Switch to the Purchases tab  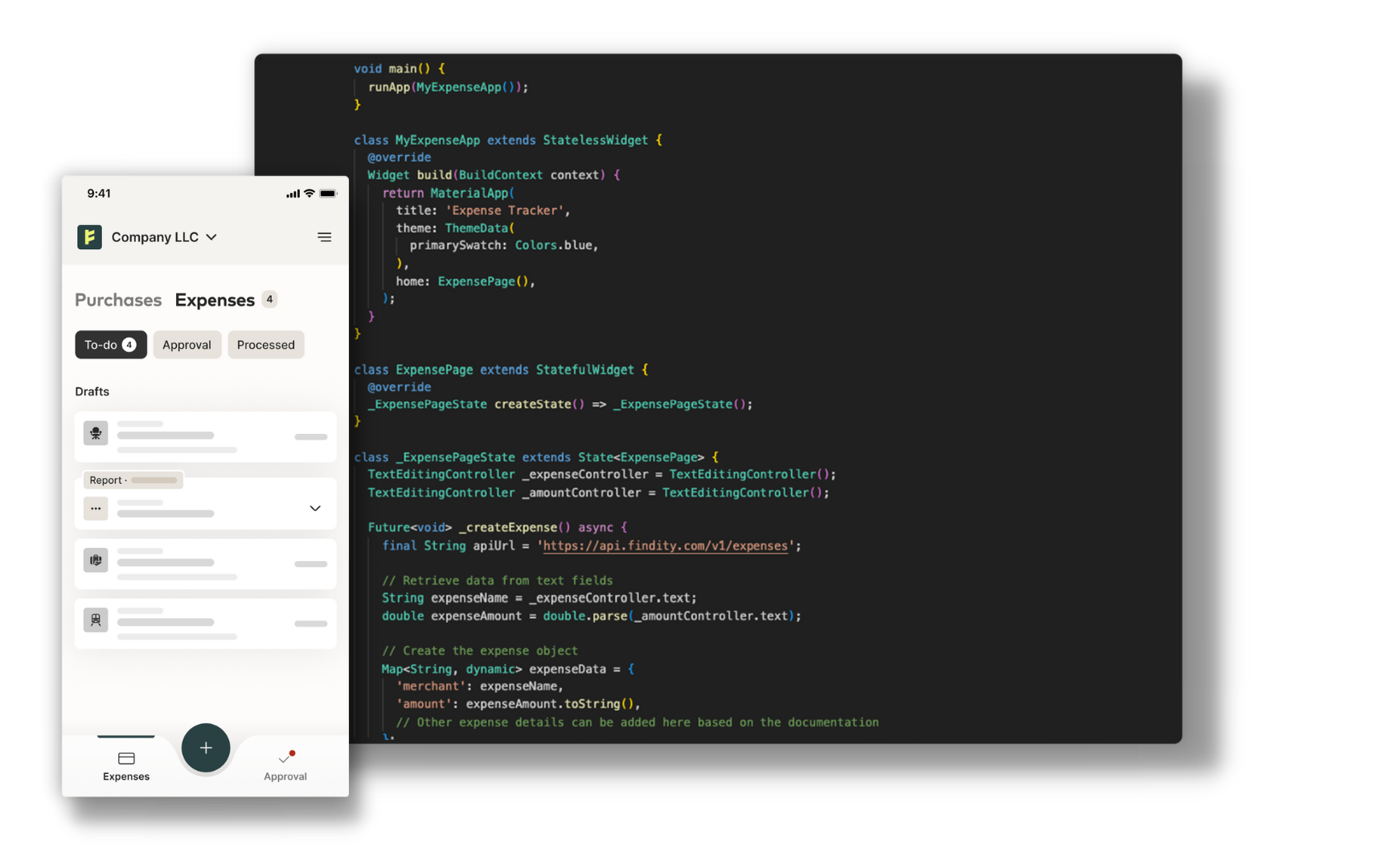(x=117, y=300)
